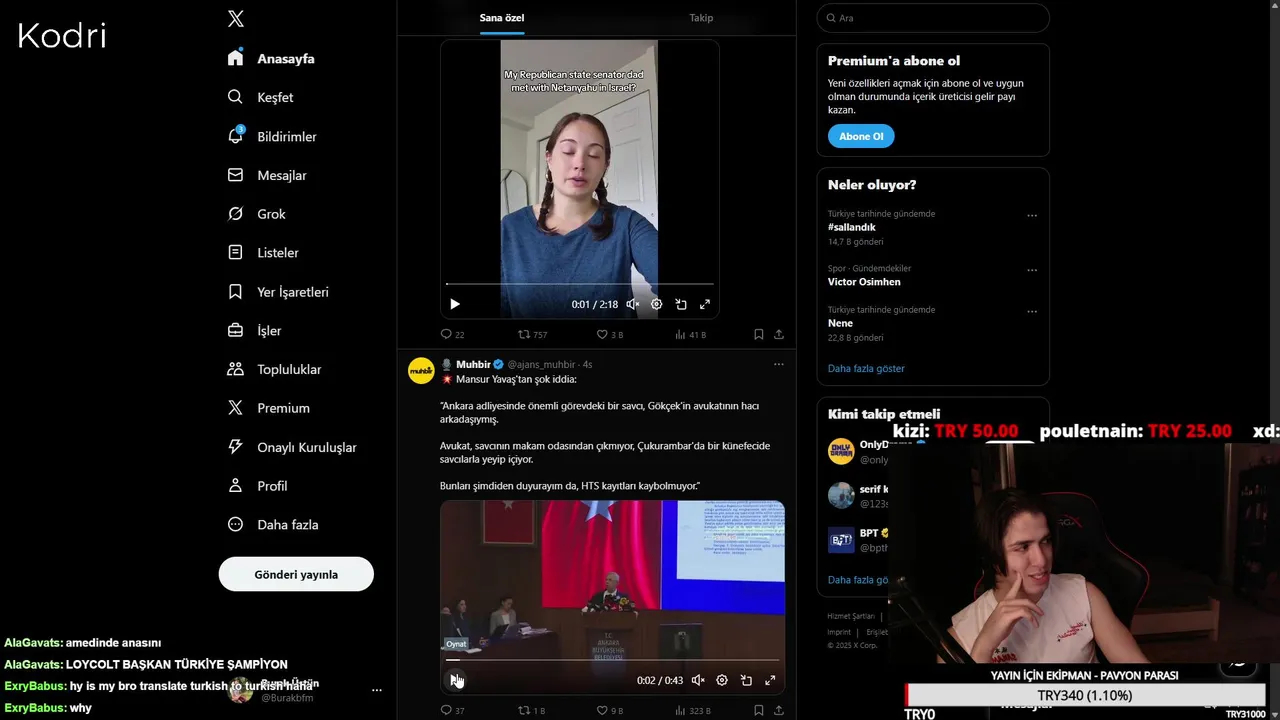Reply to Muhbir post with 37 comments
1280x720 pixels.
click(x=452, y=710)
